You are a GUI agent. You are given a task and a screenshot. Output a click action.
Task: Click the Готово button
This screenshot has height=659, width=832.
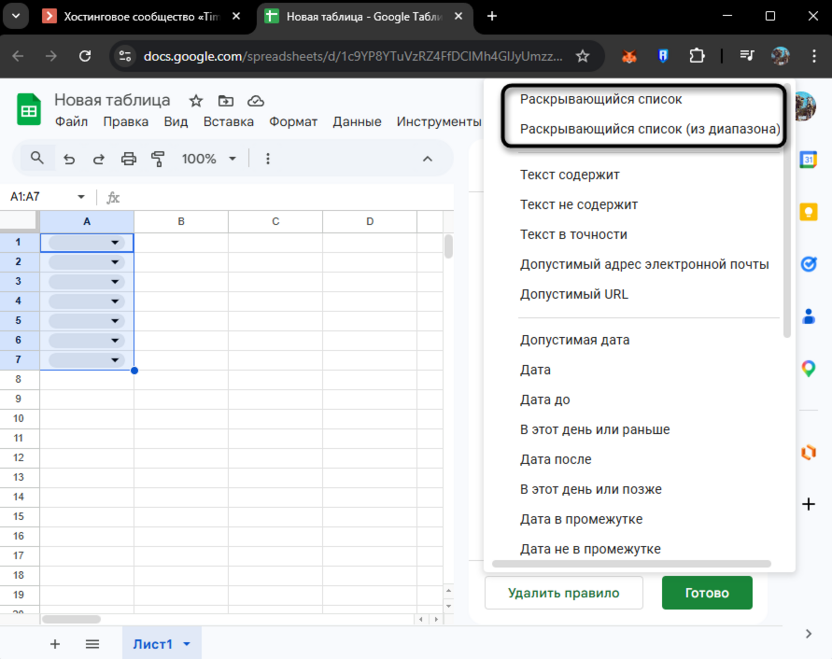click(x=706, y=593)
